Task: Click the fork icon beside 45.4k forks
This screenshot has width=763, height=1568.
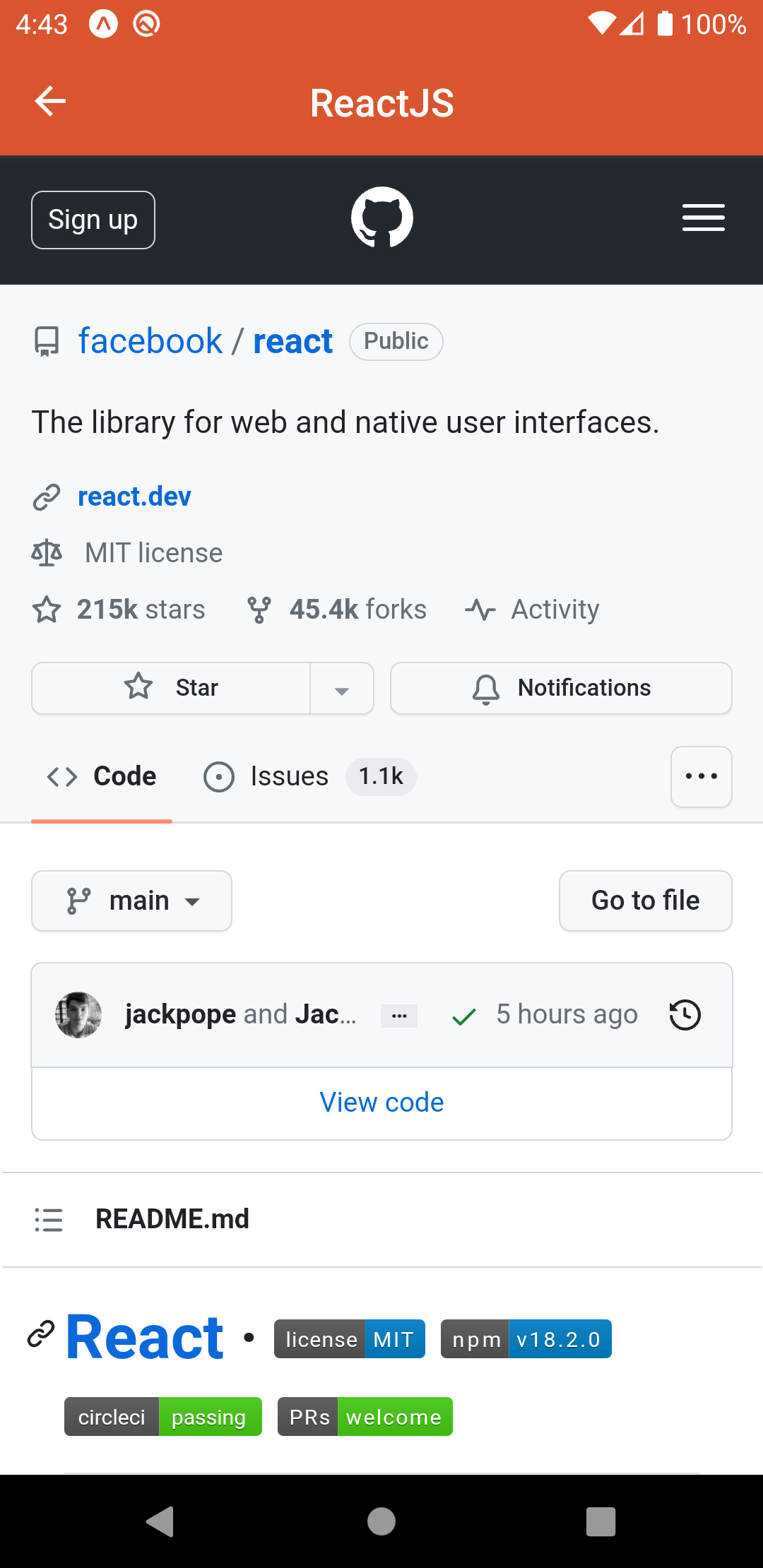Action: (x=259, y=610)
